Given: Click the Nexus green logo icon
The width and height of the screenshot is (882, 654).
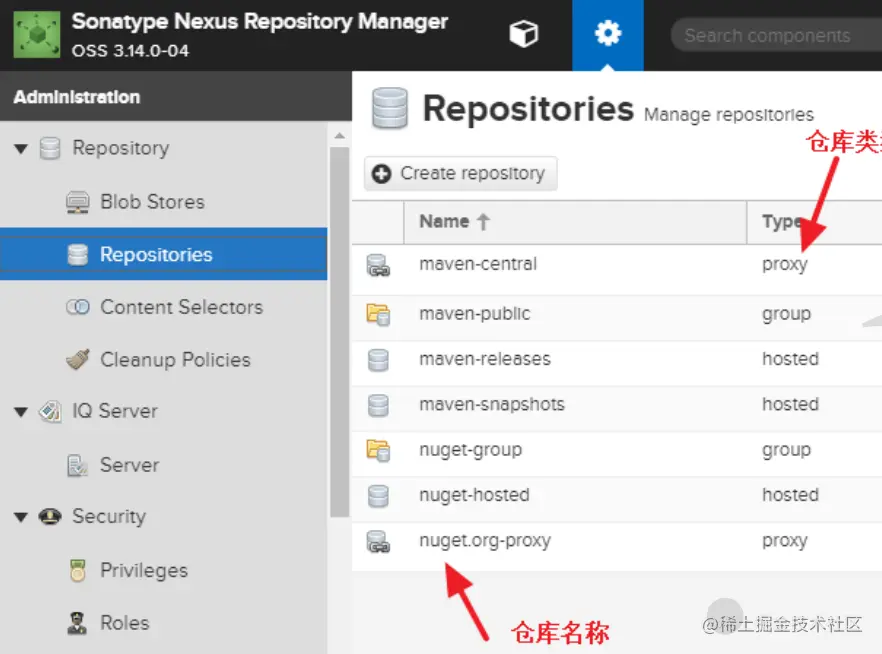Looking at the screenshot, I should 37,35.
